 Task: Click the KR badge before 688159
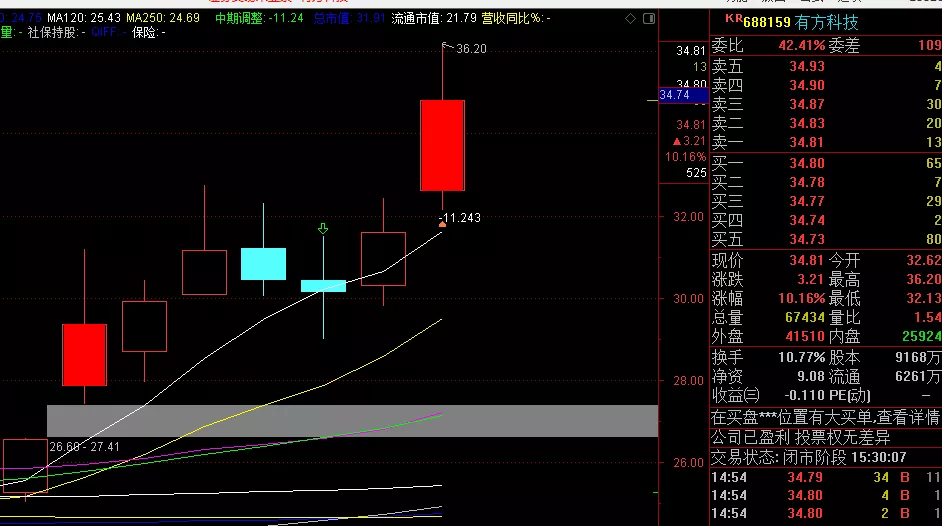734,19
